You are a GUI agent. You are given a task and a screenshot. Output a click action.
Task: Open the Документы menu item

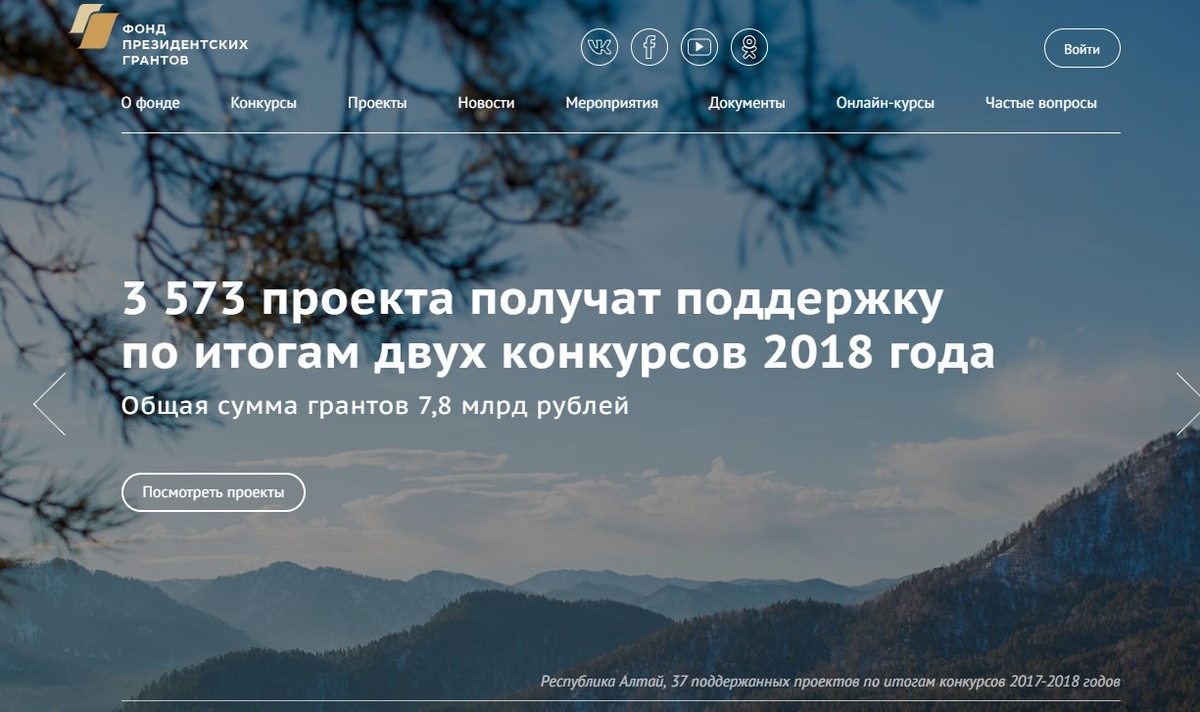click(x=746, y=103)
